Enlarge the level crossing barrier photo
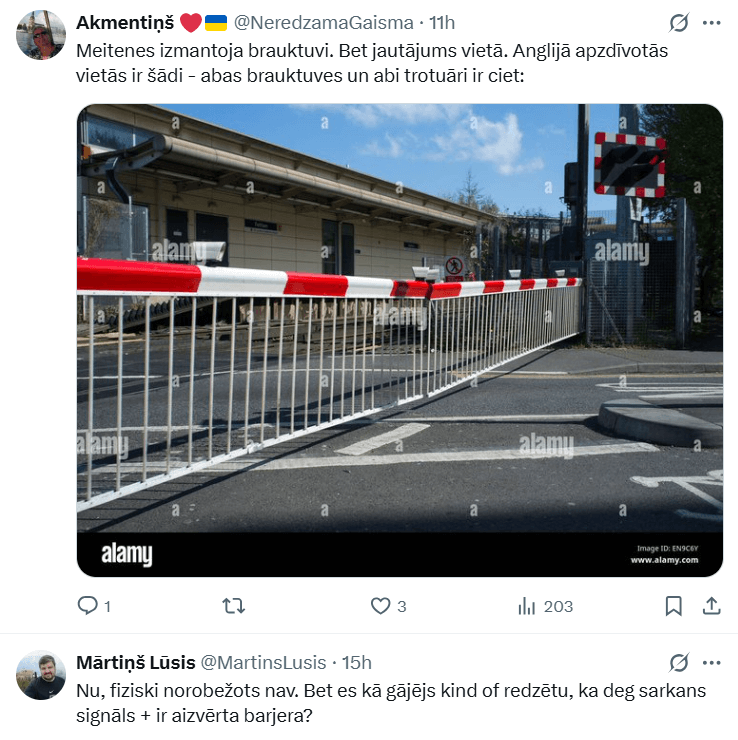Image resolution: width=738 pixels, height=740 pixels. click(400, 340)
